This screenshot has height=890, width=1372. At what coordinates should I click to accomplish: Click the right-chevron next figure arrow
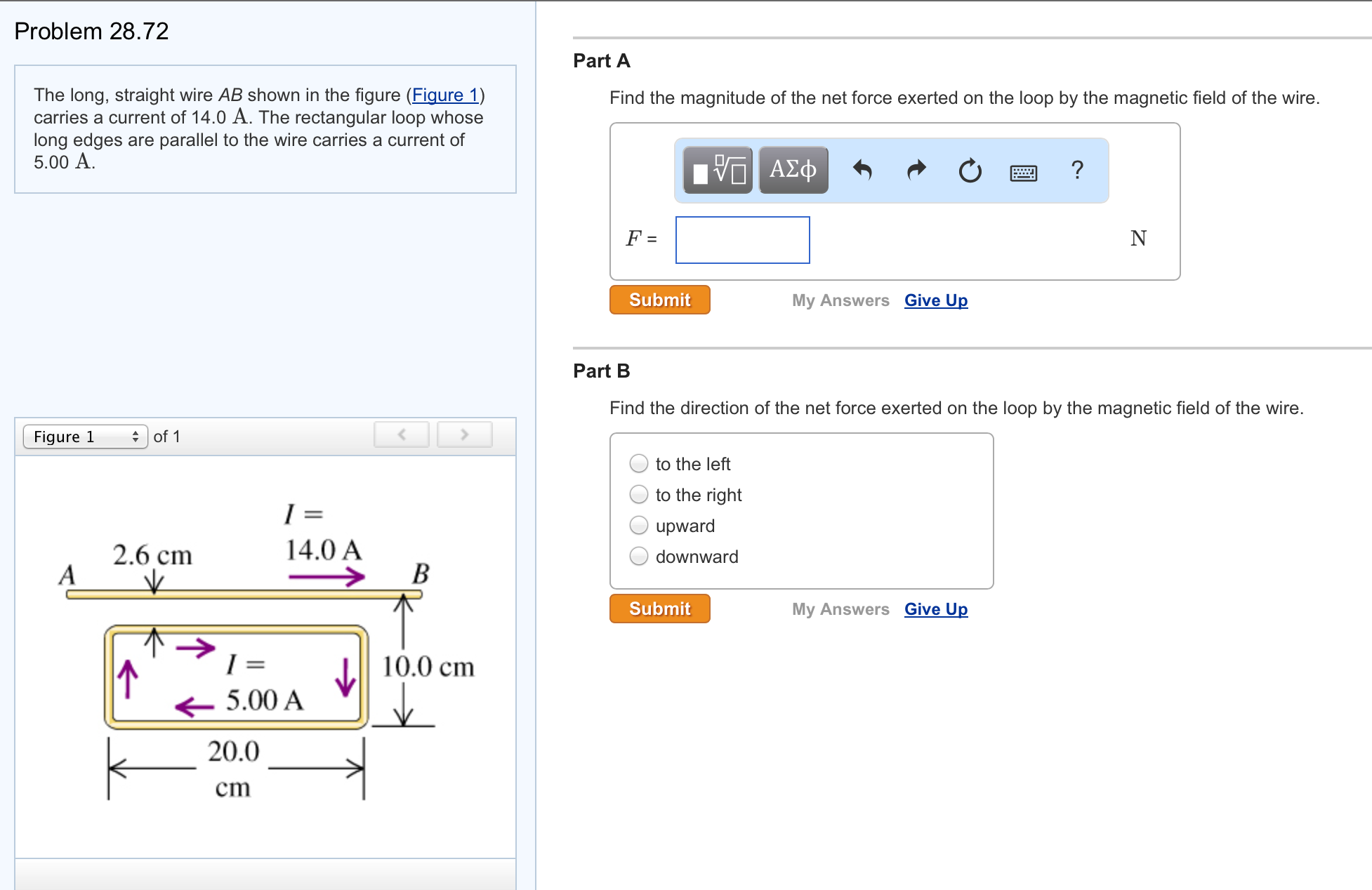464,434
